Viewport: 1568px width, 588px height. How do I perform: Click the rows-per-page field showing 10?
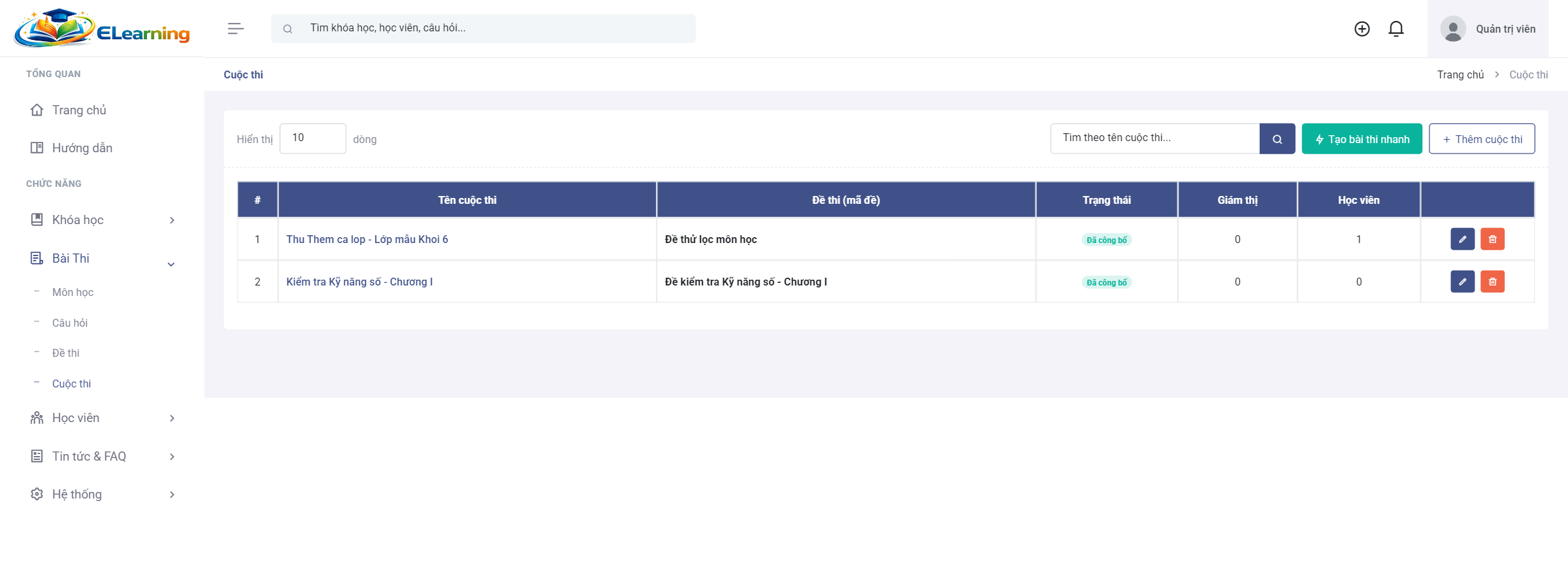point(313,139)
